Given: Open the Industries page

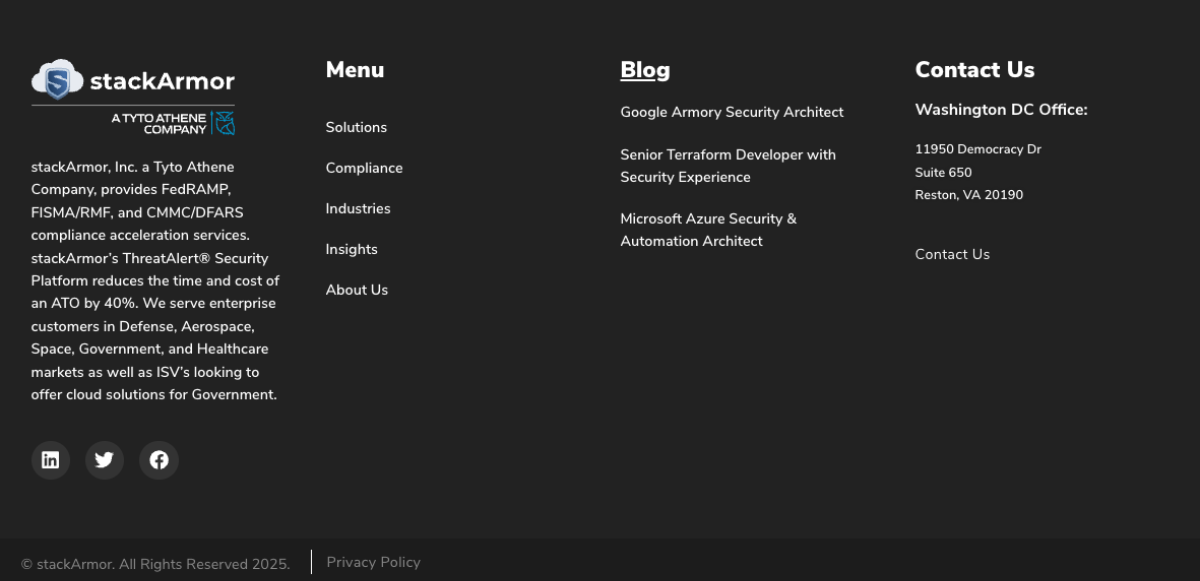Looking at the screenshot, I should tap(358, 208).
